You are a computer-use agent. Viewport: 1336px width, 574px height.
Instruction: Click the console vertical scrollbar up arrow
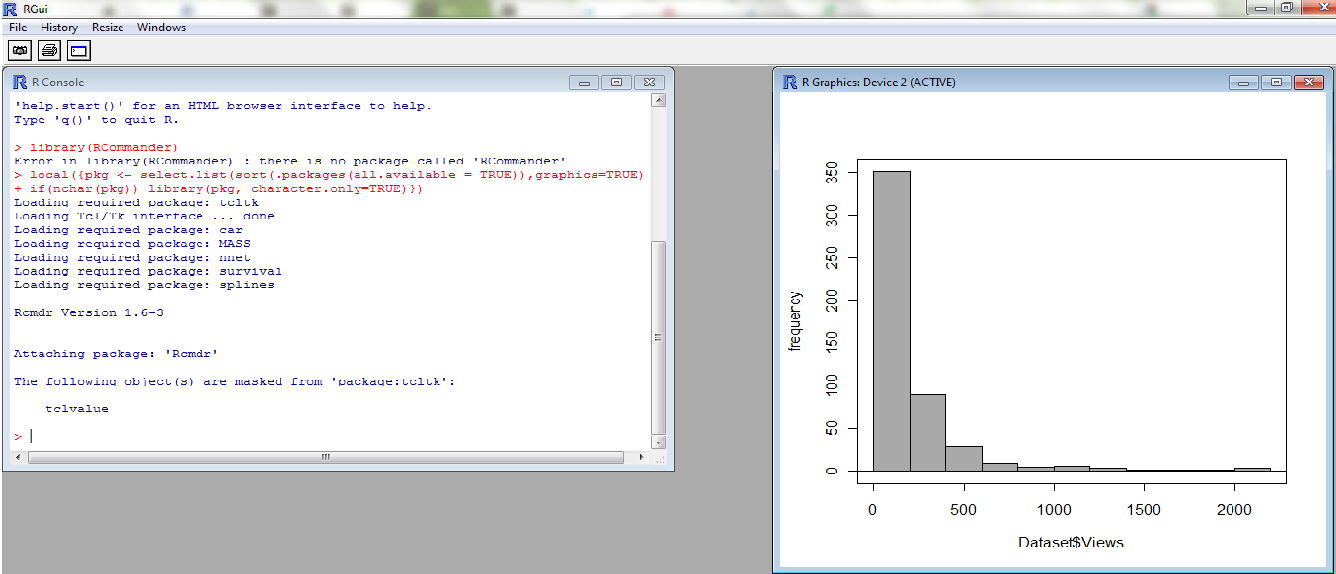click(657, 100)
